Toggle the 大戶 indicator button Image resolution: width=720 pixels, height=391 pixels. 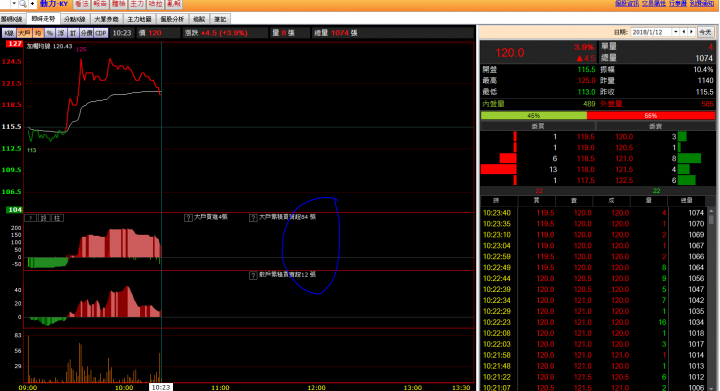pyautogui.click(x=24, y=33)
